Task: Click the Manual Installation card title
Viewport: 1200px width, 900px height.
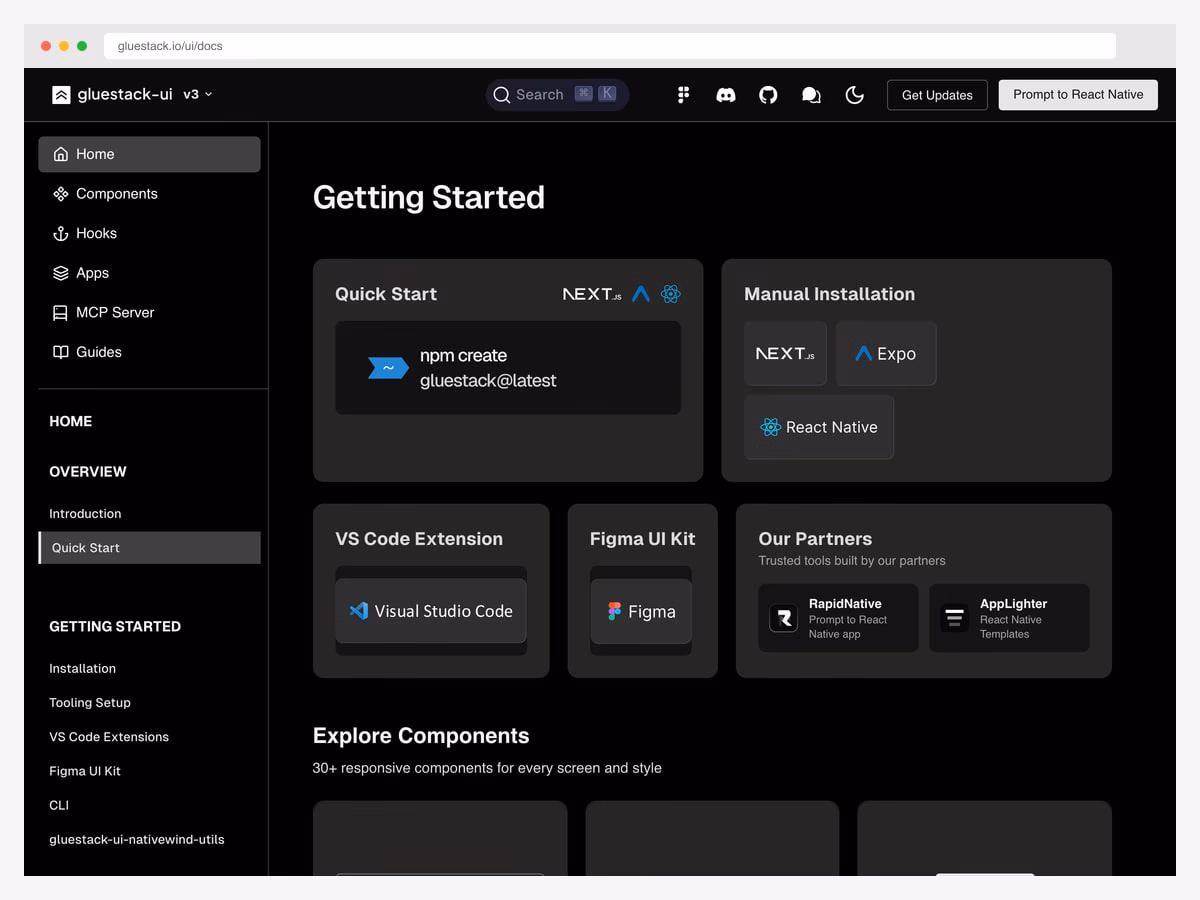Action: point(829,294)
